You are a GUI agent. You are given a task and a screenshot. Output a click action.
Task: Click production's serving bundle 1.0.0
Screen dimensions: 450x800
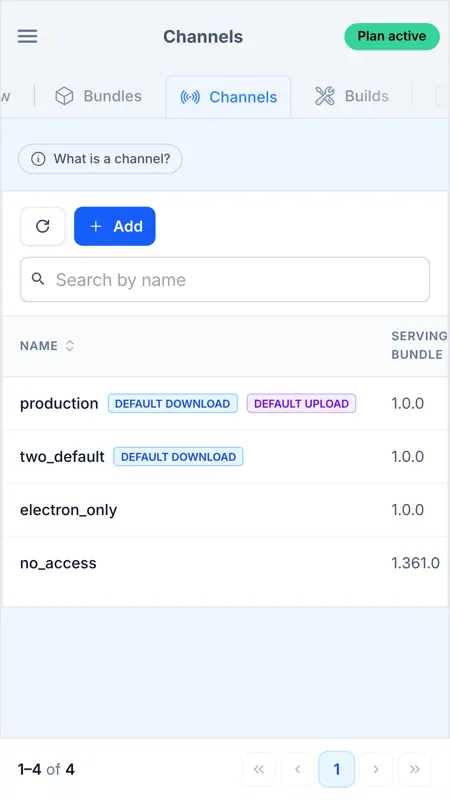(408, 403)
